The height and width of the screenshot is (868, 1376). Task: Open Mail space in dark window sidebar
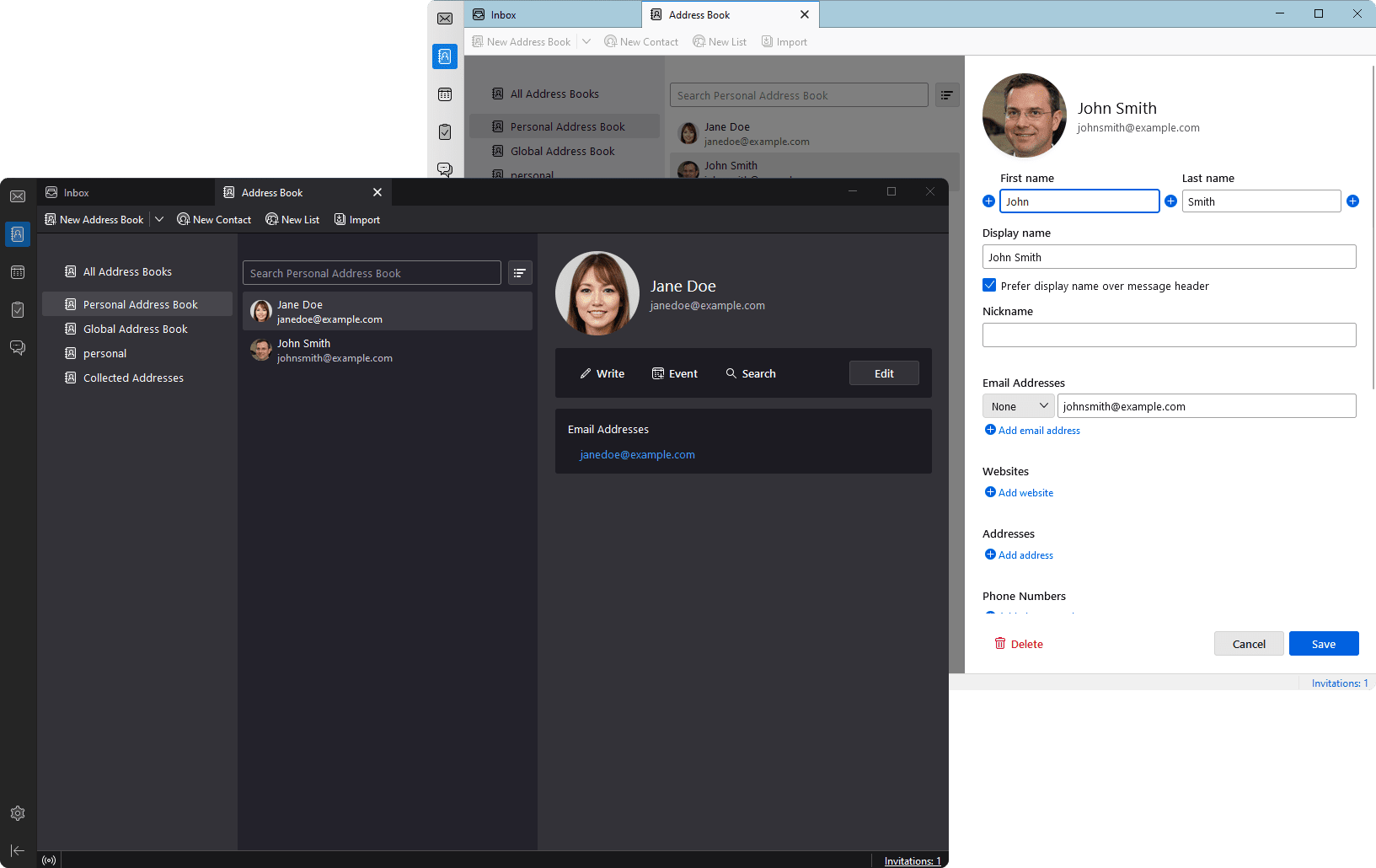pyautogui.click(x=18, y=196)
